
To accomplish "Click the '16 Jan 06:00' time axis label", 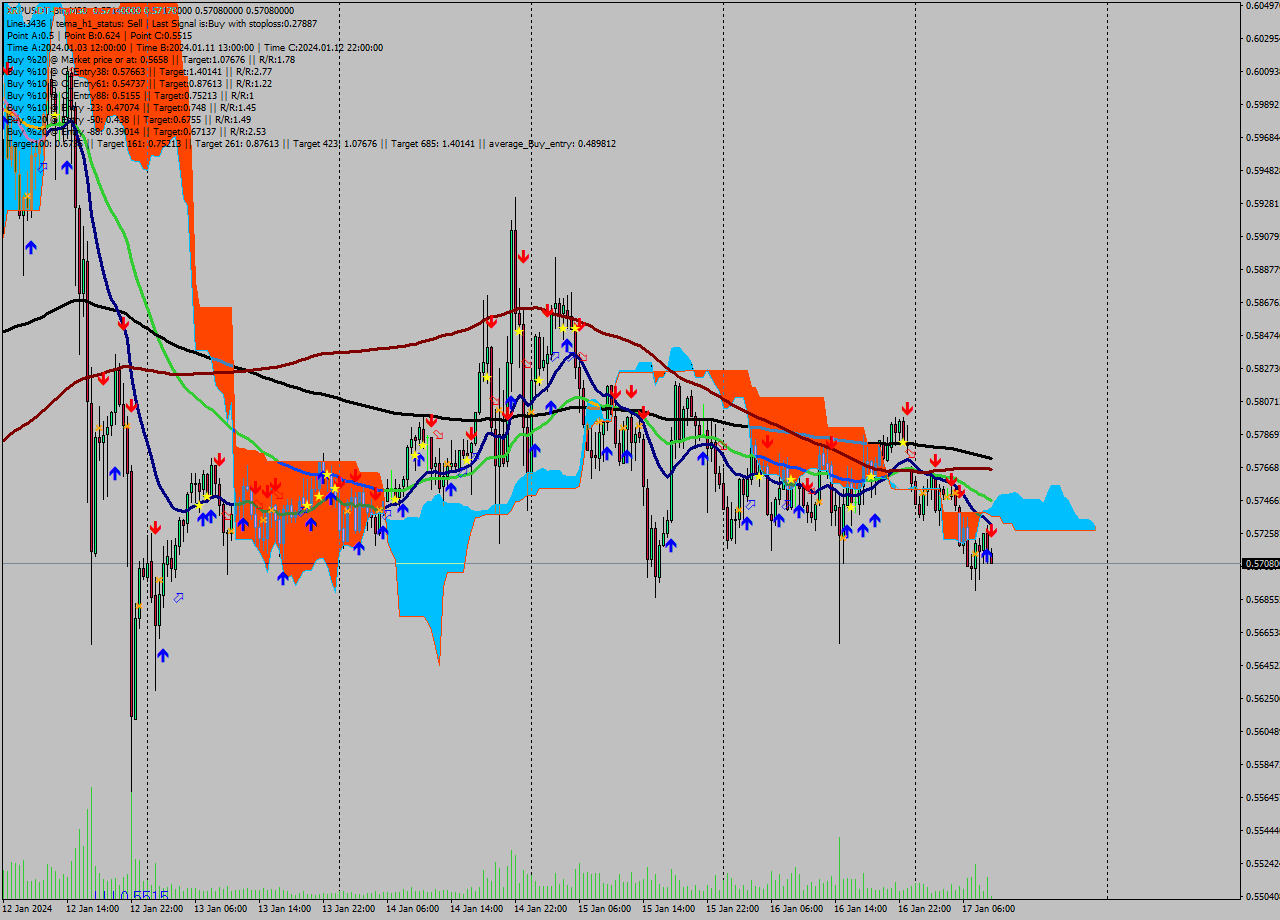I will coord(797,909).
